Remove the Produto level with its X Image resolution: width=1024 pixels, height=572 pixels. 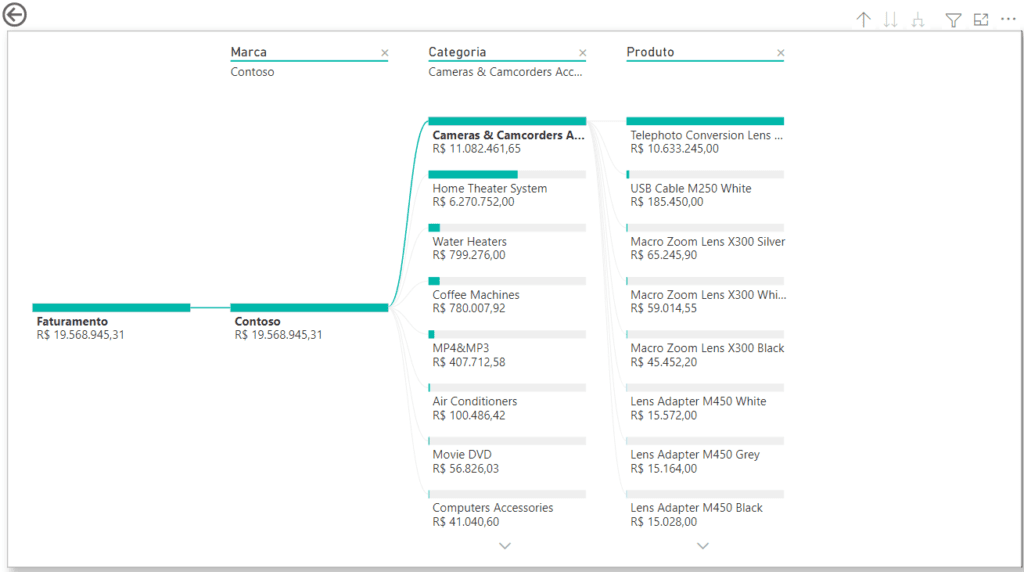(780, 53)
